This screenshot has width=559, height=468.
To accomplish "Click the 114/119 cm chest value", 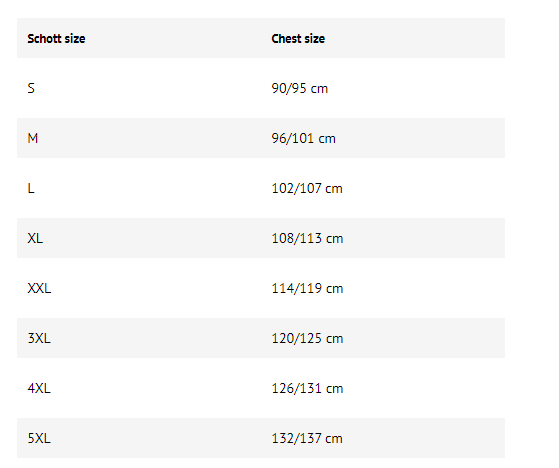I will point(307,288).
